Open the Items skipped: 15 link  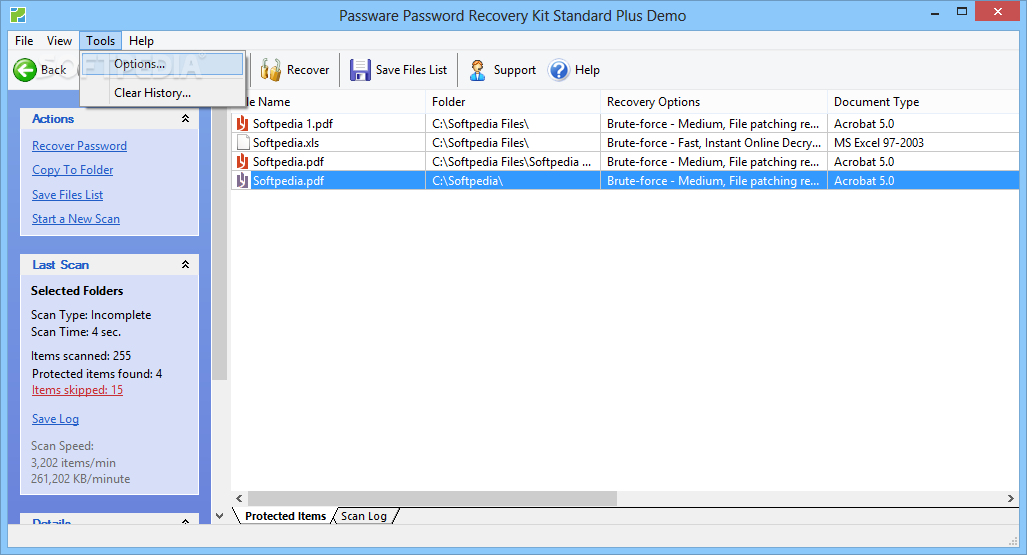[x=77, y=390]
